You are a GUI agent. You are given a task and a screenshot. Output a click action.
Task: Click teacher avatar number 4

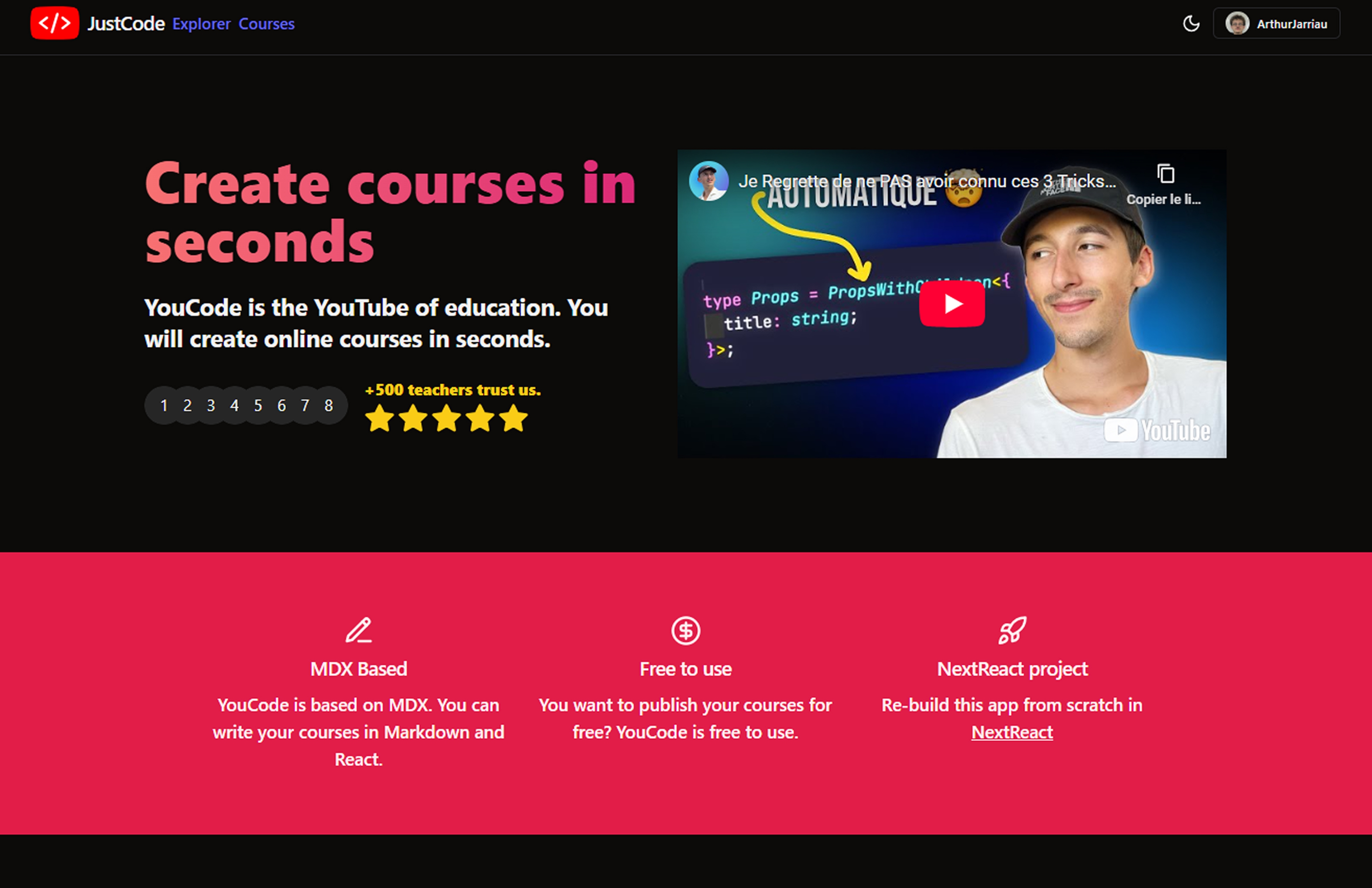click(235, 405)
